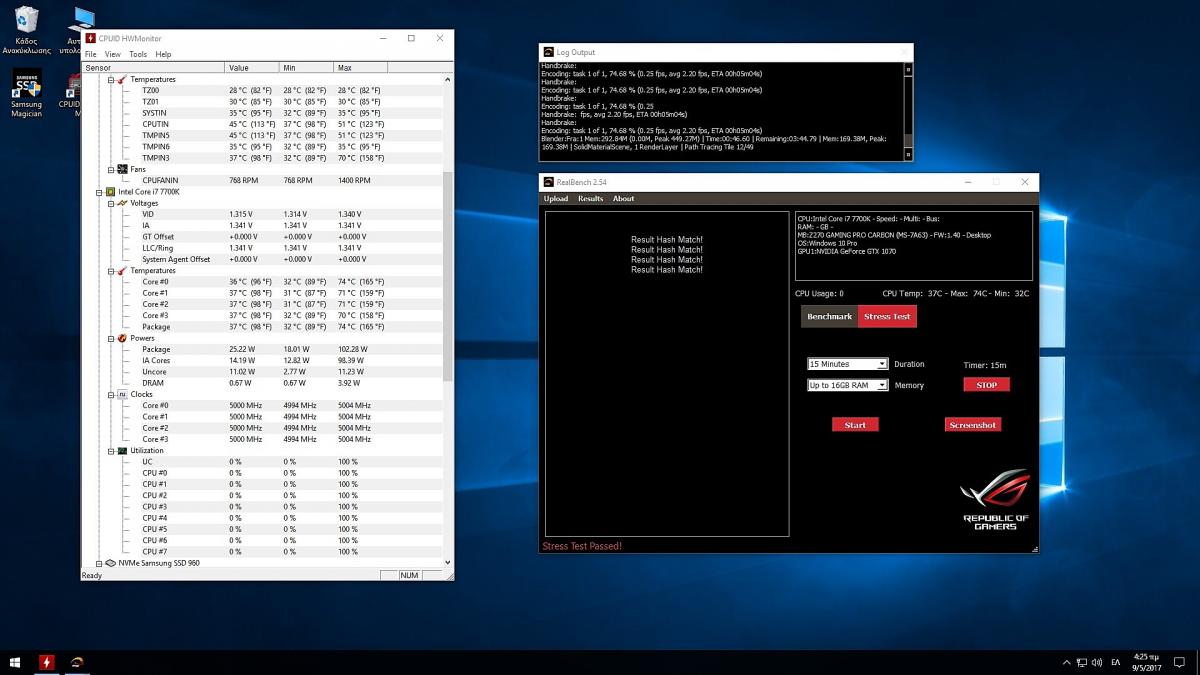Image resolution: width=1200 pixels, height=675 pixels.
Task: Expand the NVMe Samsung SSD 960 node
Action: coord(99,563)
